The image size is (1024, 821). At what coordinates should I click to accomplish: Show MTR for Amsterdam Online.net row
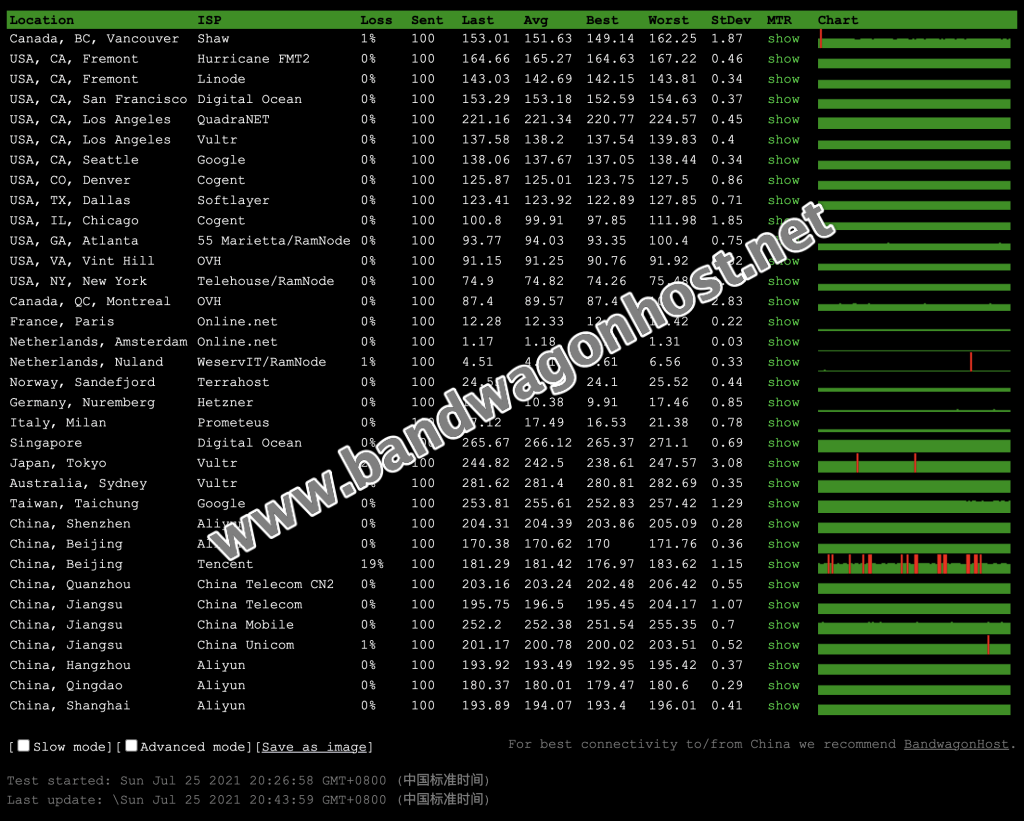point(783,342)
